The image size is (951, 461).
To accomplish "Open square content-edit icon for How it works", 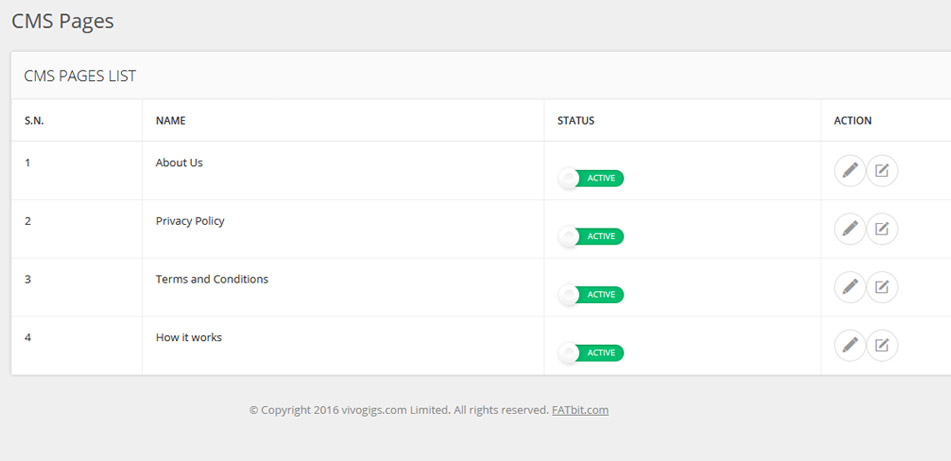I will 882,346.
